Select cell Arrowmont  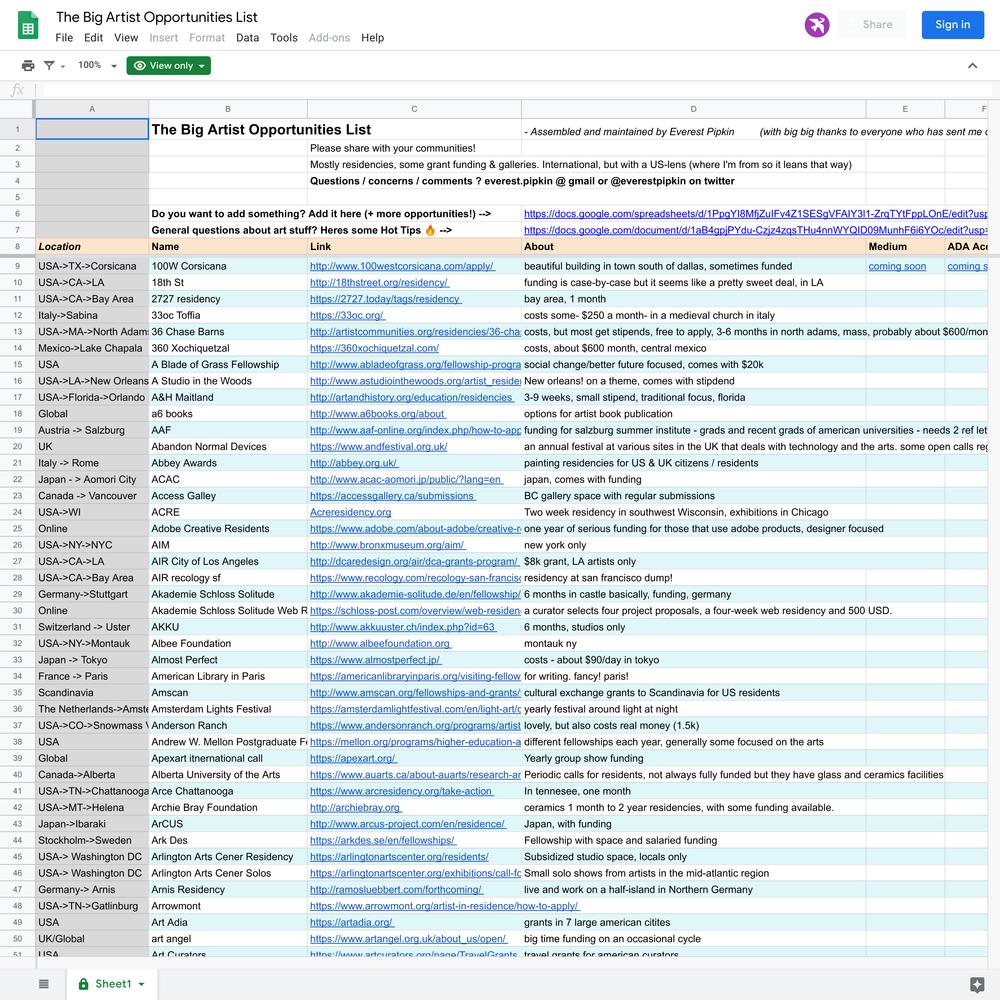coord(228,906)
